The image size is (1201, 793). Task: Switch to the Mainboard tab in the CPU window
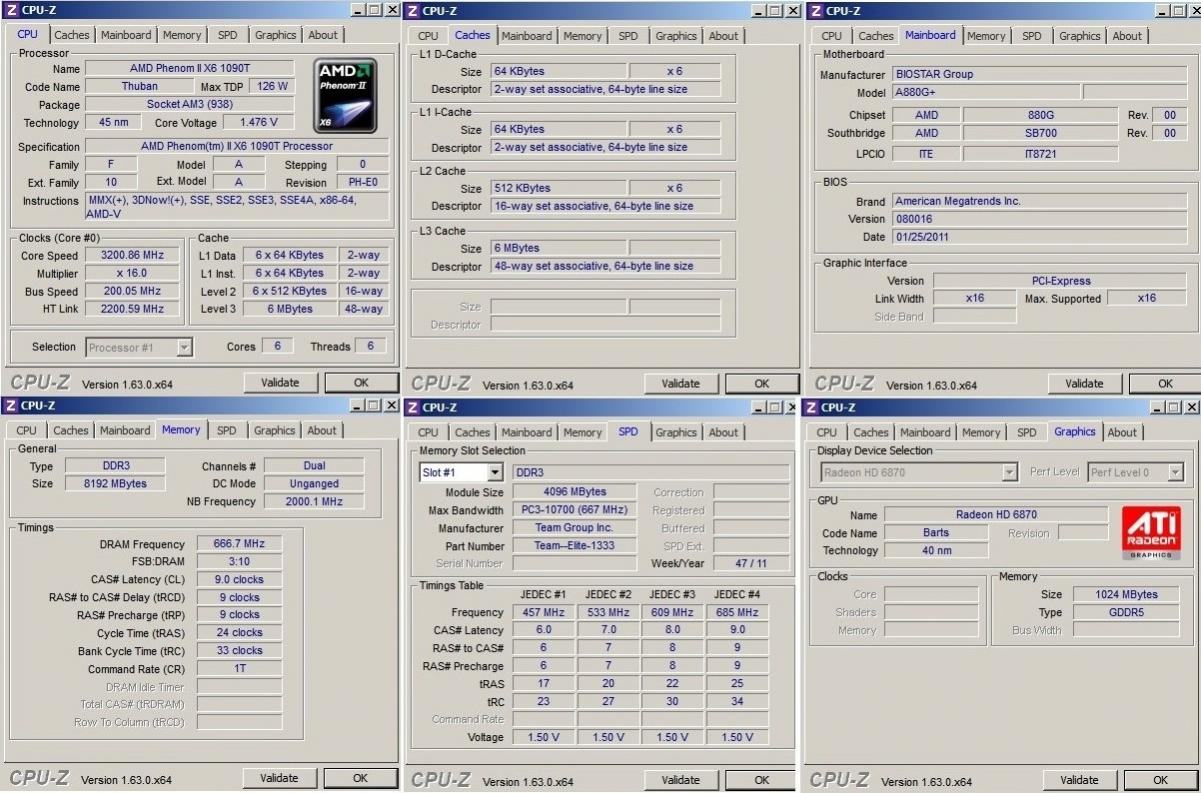[126, 35]
